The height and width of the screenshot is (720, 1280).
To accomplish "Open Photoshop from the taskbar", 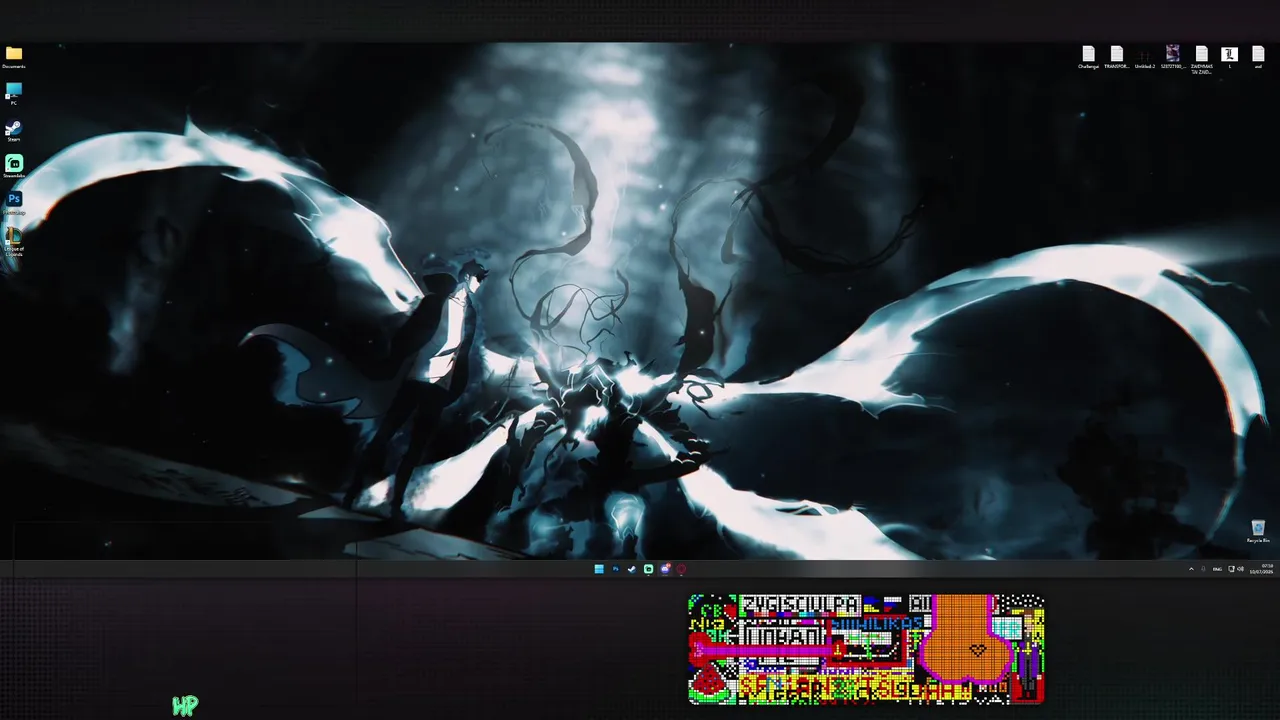I will [x=615, y=569].
